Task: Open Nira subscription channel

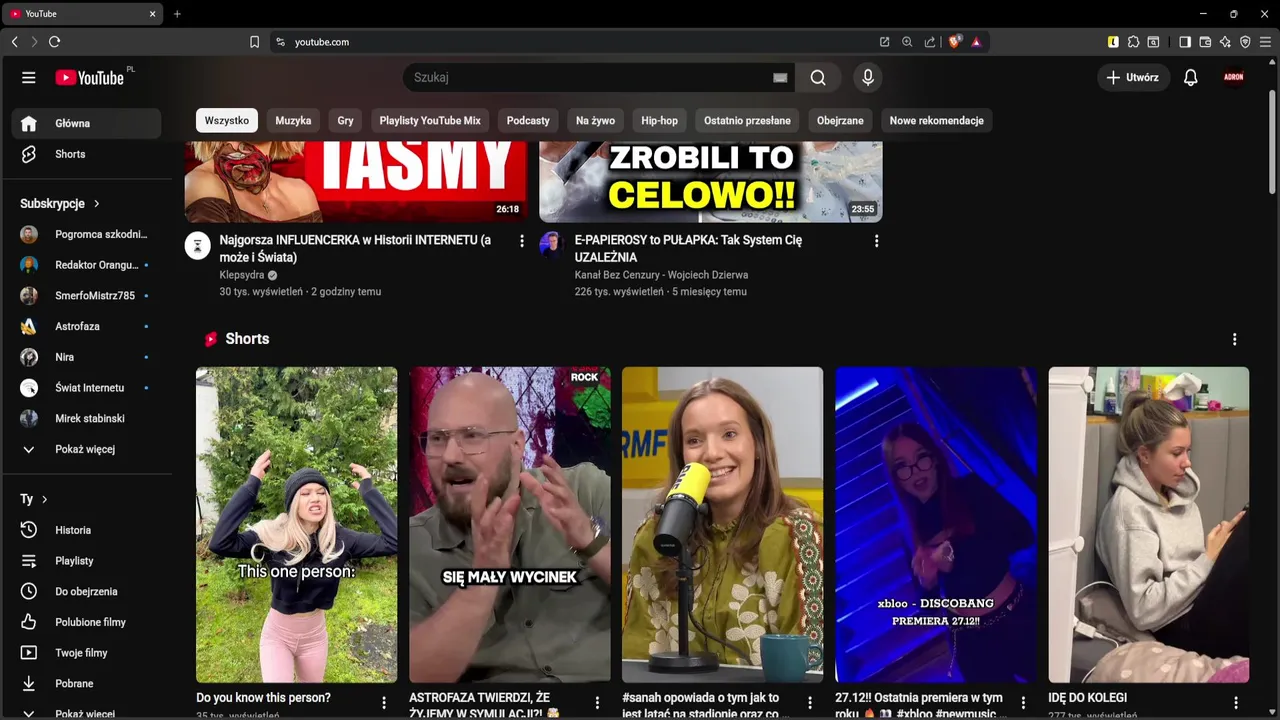Action: click(86, 357)
